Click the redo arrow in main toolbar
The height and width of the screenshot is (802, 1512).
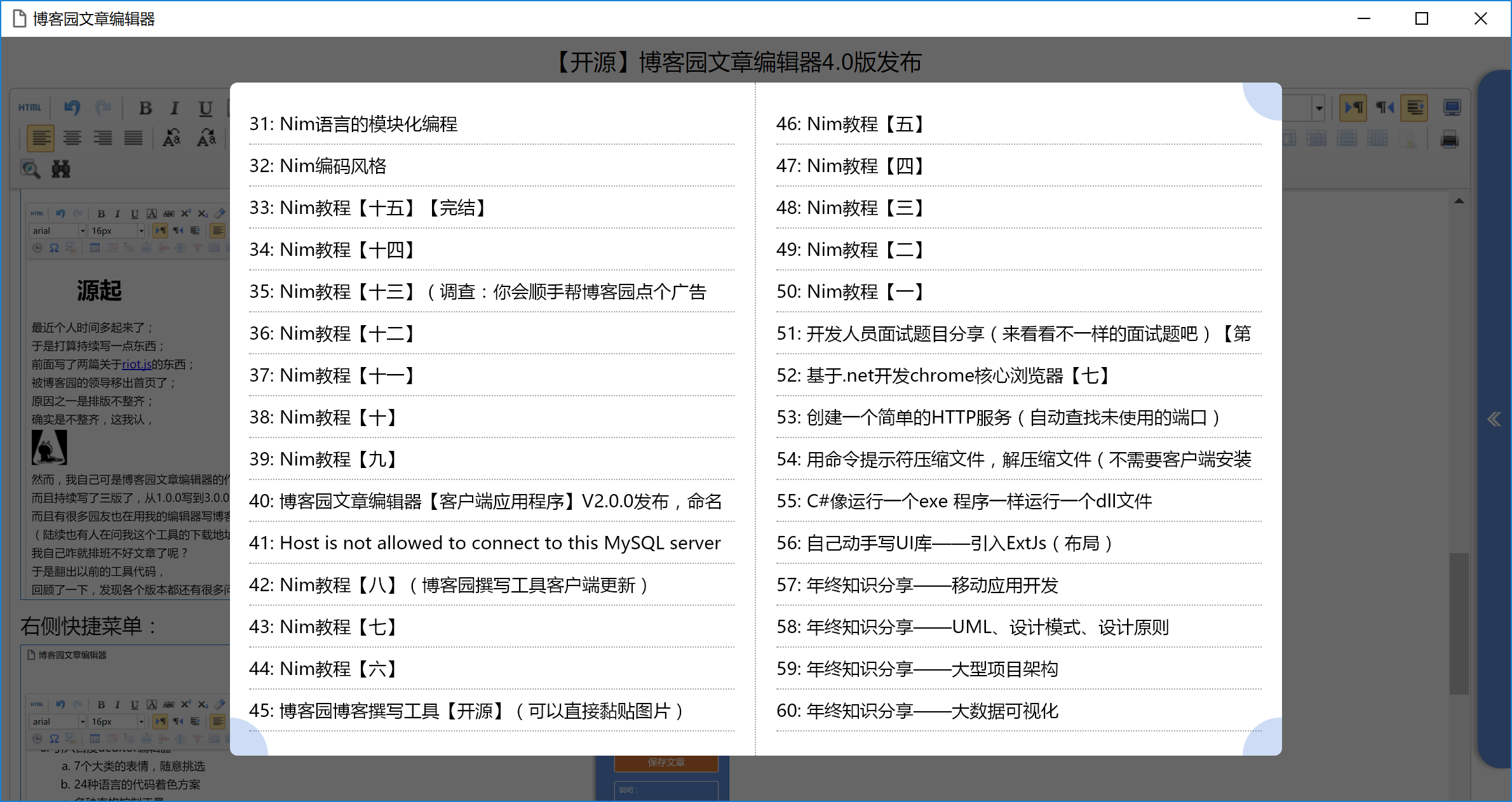[x=103, y=108]
